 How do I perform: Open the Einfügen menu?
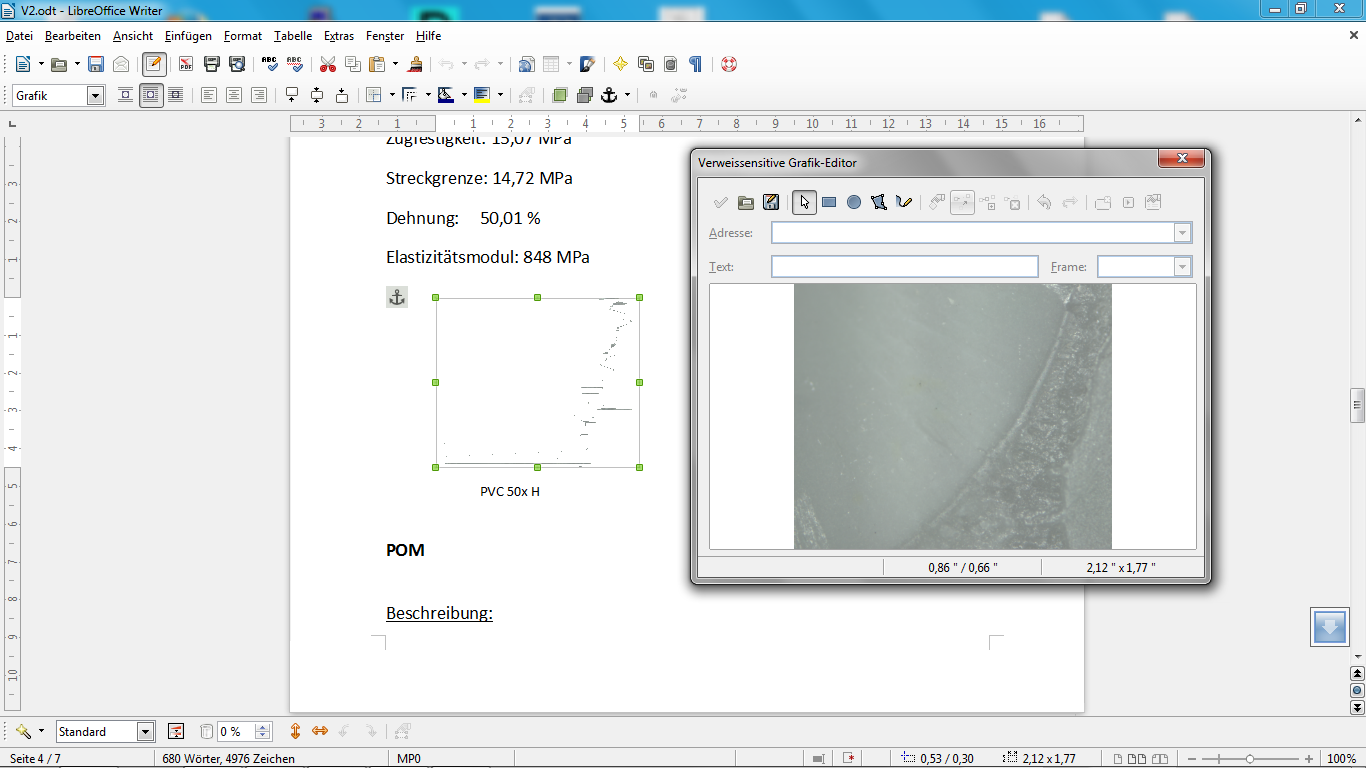pyautogui.click(x=188, y=35)
